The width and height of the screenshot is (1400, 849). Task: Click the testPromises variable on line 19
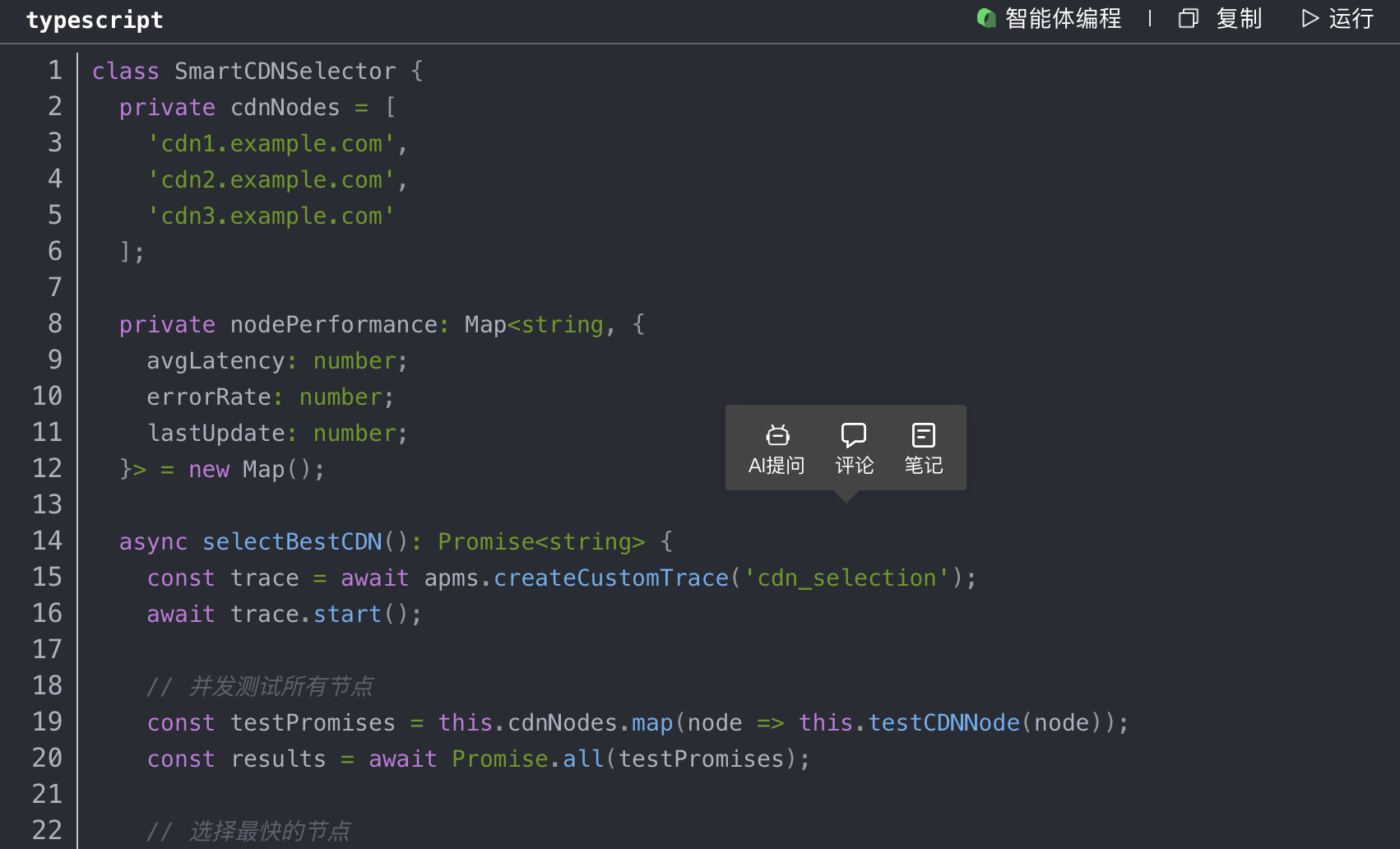pyautogui.click(x=313, y=723)
